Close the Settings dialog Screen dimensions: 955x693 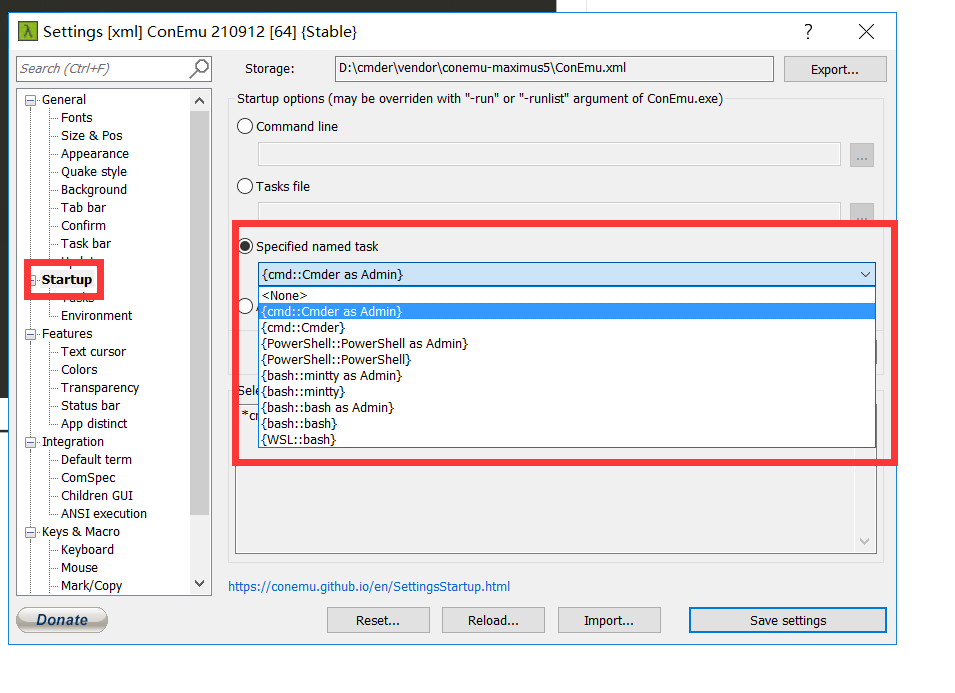point(866,32)
